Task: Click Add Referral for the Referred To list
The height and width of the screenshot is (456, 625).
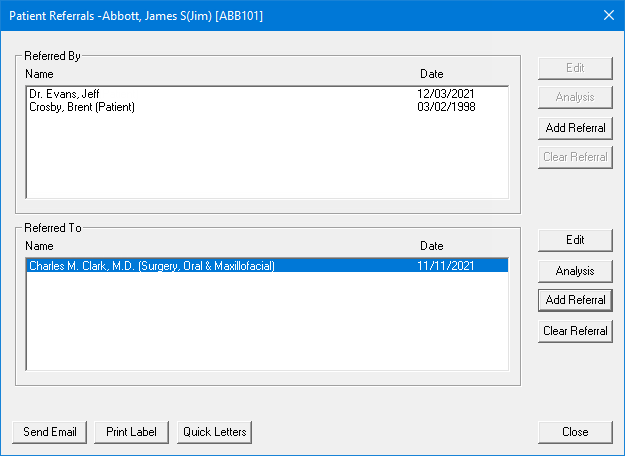Action: point(574,300)
